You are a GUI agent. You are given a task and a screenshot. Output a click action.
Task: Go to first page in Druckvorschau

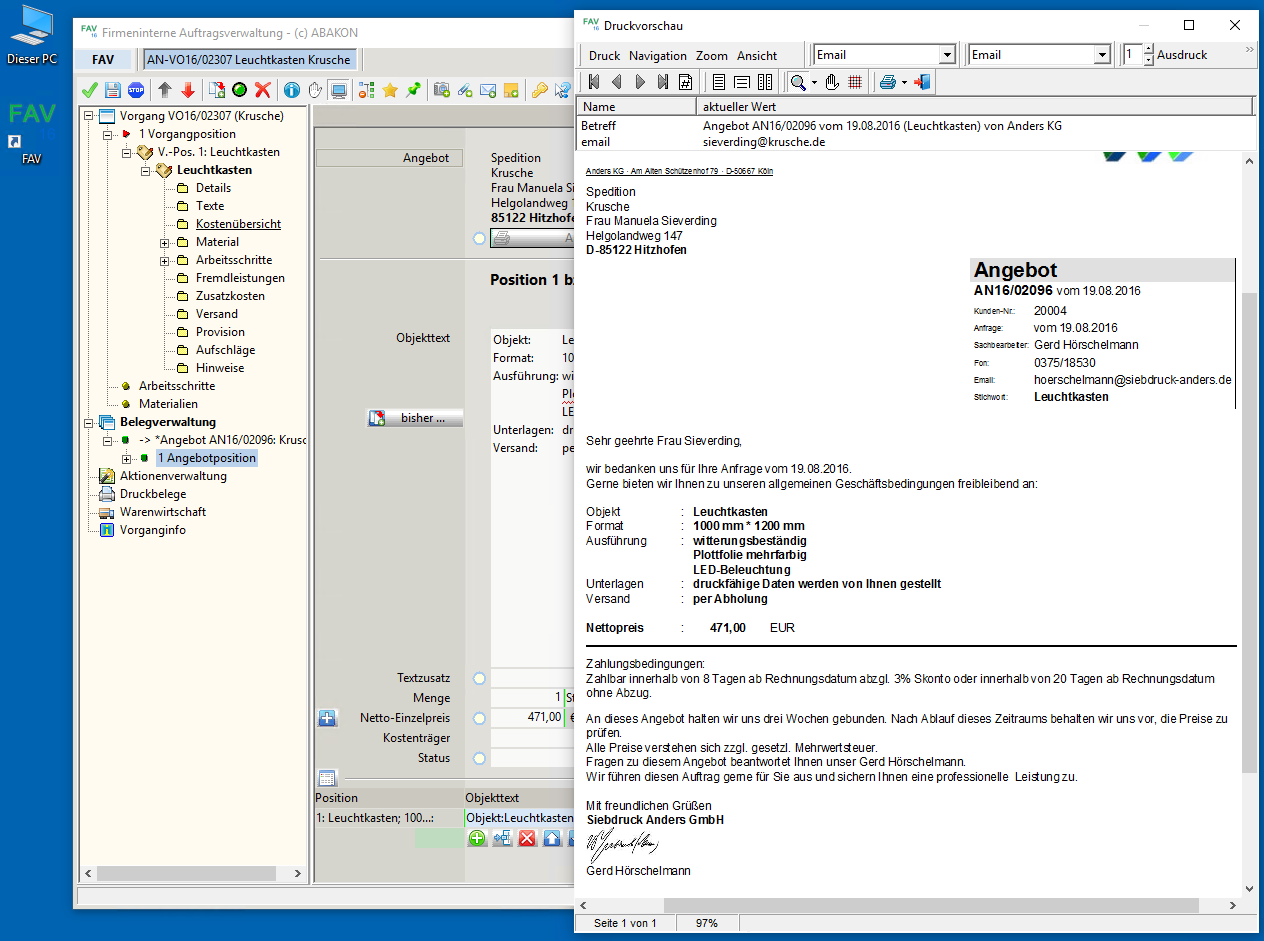594,82
